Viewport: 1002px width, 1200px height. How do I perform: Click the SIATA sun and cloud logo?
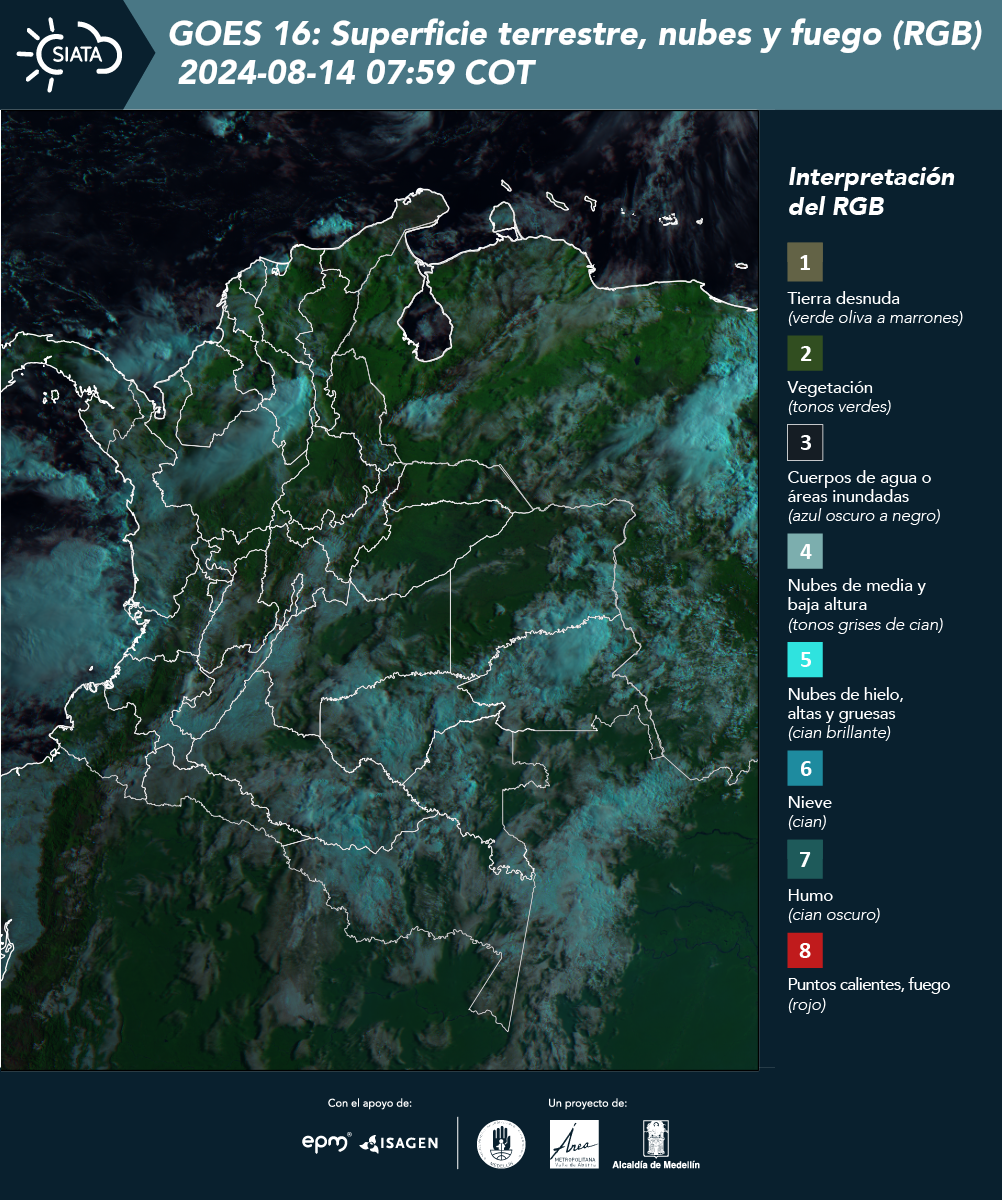70,53
